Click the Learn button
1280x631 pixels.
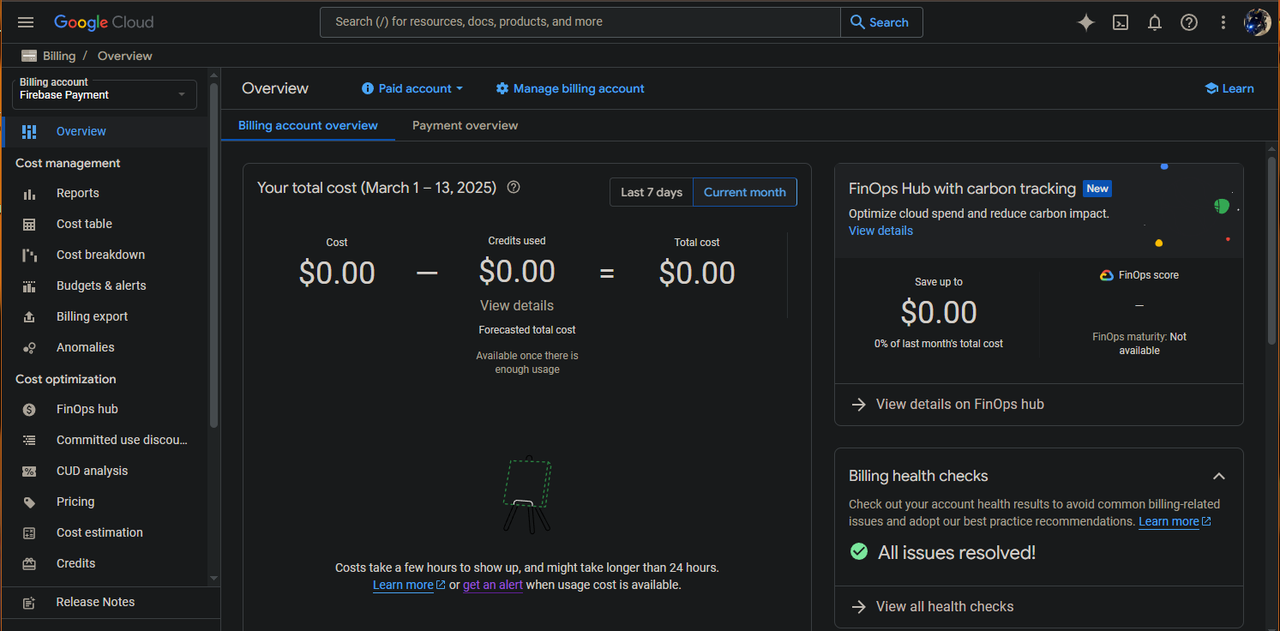[1229, 88]
